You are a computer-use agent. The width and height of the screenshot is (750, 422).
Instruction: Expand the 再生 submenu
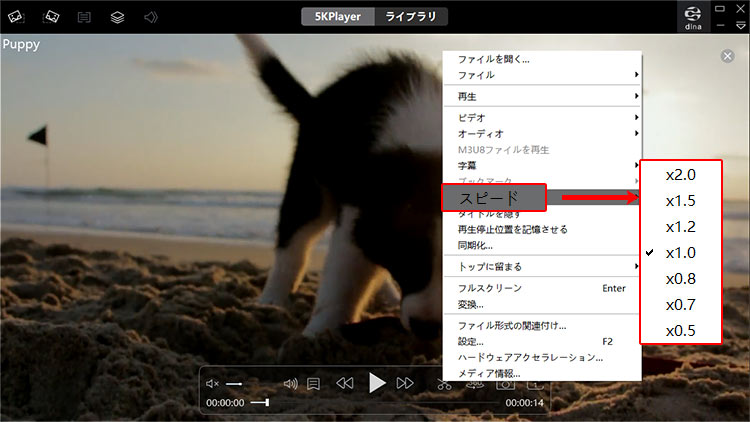(542, 96)
